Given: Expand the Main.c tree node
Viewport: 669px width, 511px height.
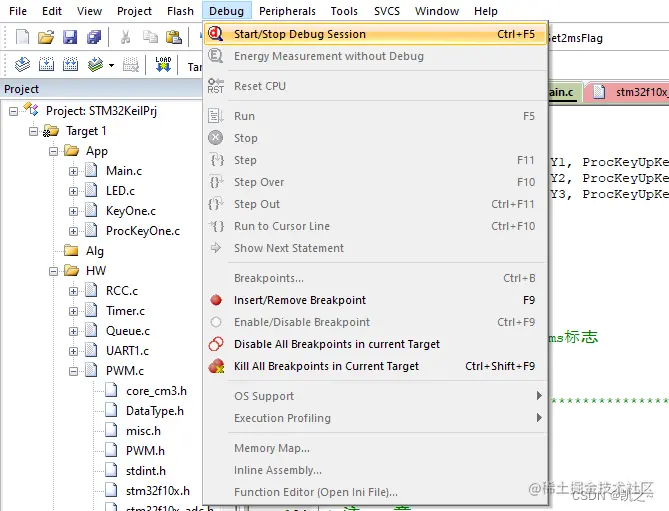Looking at the screenshot, I should click(x=73, y=171).
